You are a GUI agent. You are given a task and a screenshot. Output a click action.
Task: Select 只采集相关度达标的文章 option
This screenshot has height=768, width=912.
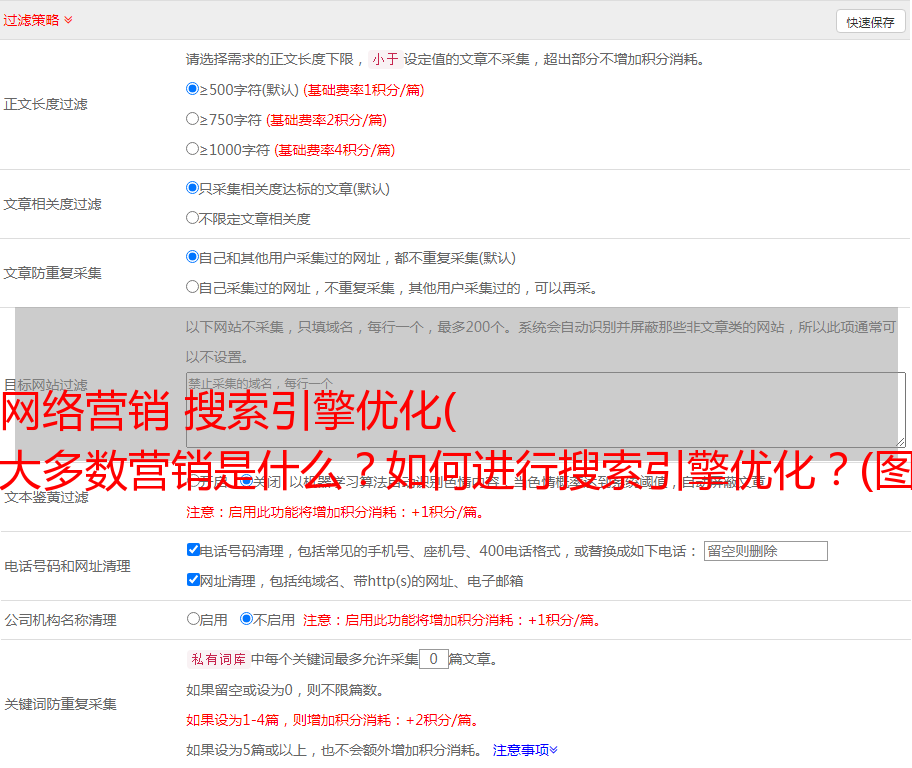coord(193,188)
